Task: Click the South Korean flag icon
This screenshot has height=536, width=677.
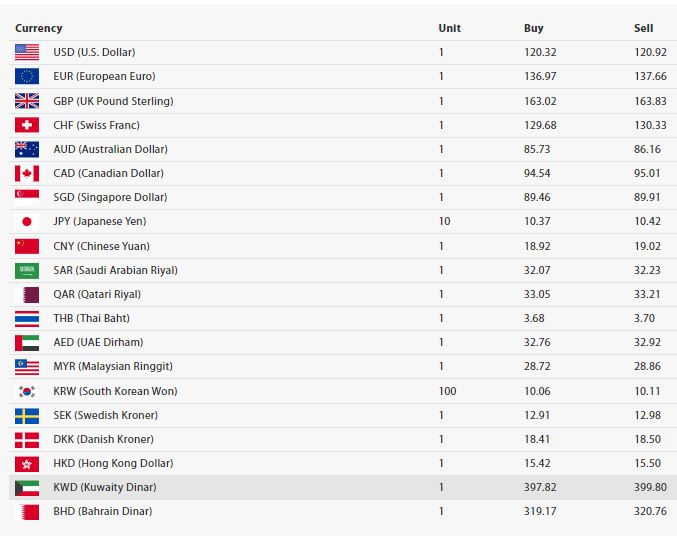Action: tap(27, 391)
